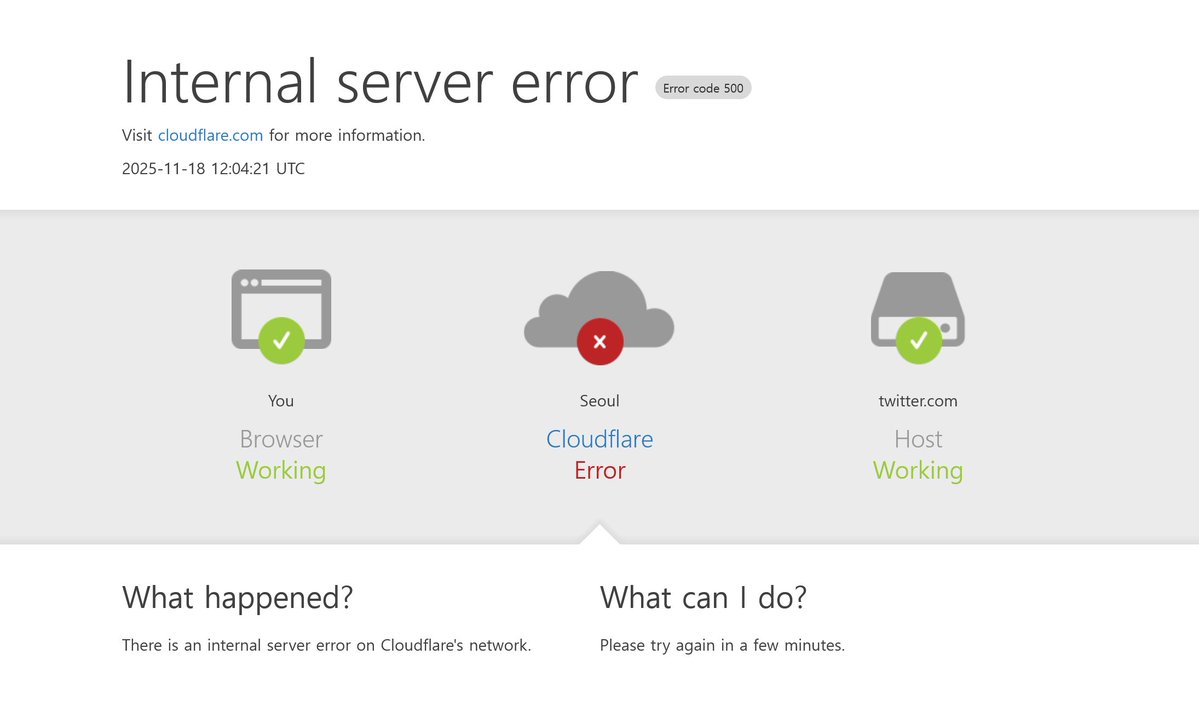Click the 'You' label
The width and height of the screenshot is (1199, 706).
point(281,401)
